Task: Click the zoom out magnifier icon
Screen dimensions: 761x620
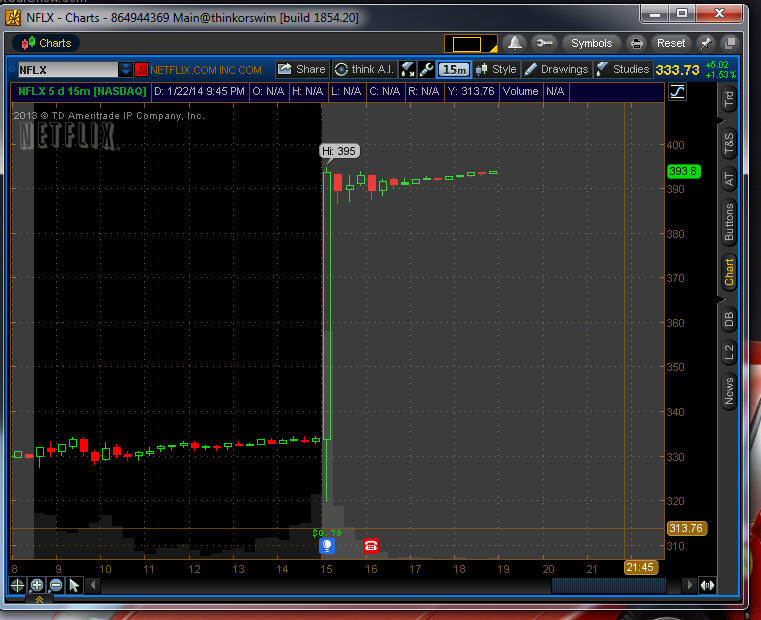Action: coord(56,586)
